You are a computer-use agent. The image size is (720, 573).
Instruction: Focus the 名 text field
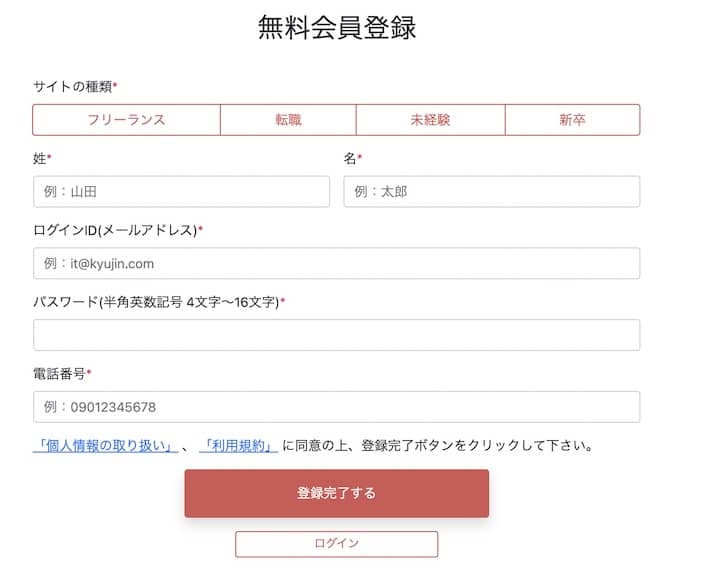pyautogui.click(x=491, y=191)
